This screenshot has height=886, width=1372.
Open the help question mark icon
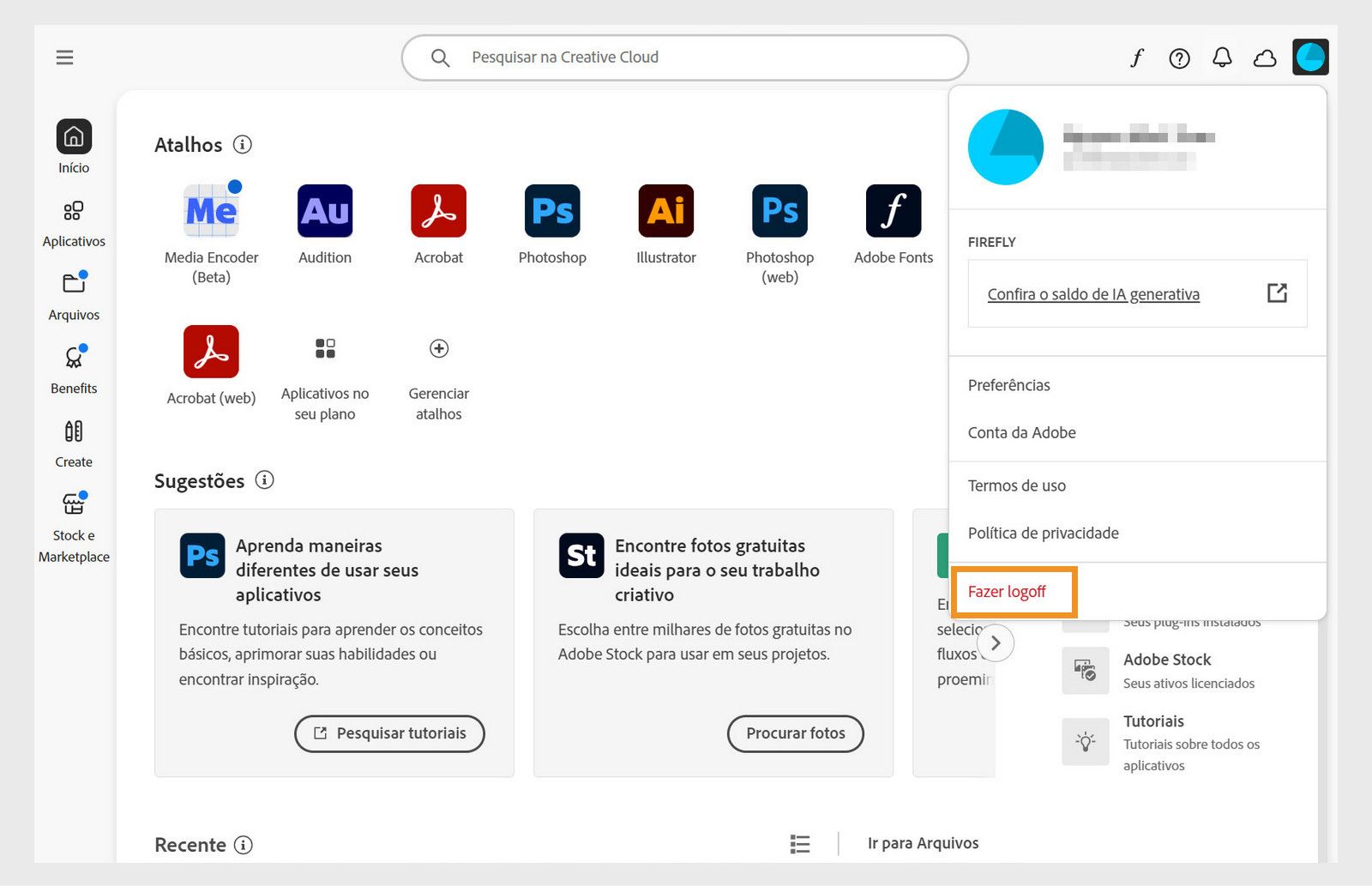coord(1180,57)
